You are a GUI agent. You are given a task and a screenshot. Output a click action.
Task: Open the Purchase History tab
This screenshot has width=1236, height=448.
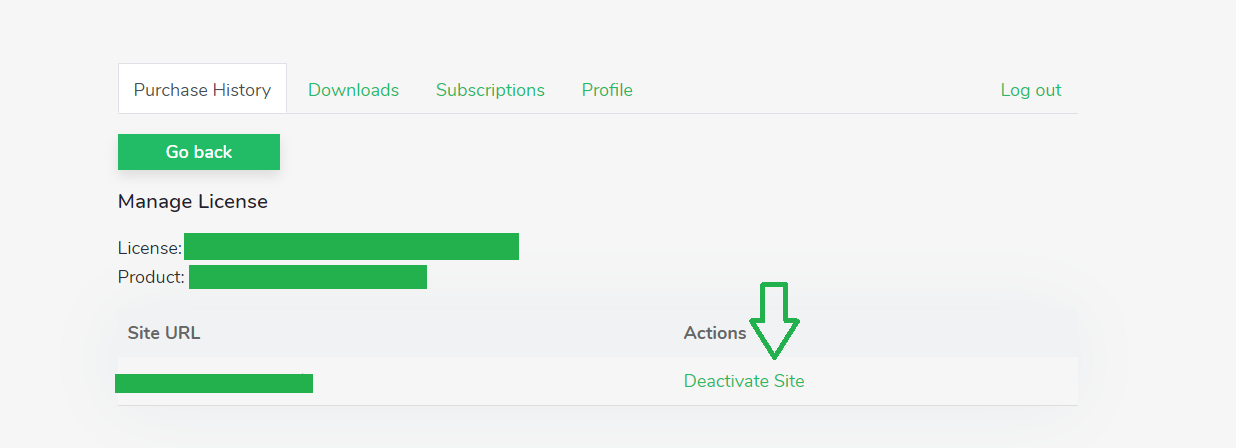coord(202,89)
